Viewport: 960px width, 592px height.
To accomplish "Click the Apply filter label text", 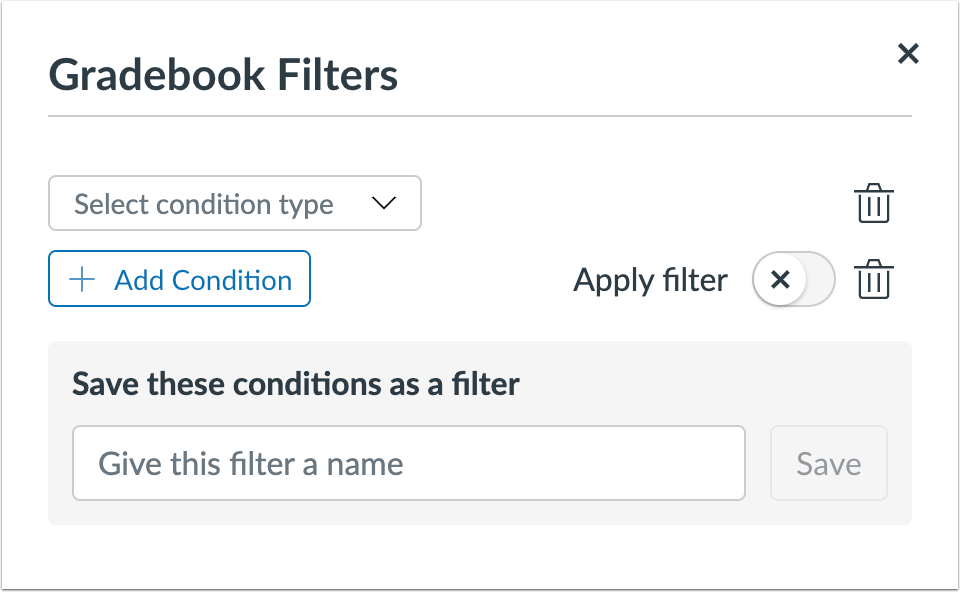I will coord(650,280).
